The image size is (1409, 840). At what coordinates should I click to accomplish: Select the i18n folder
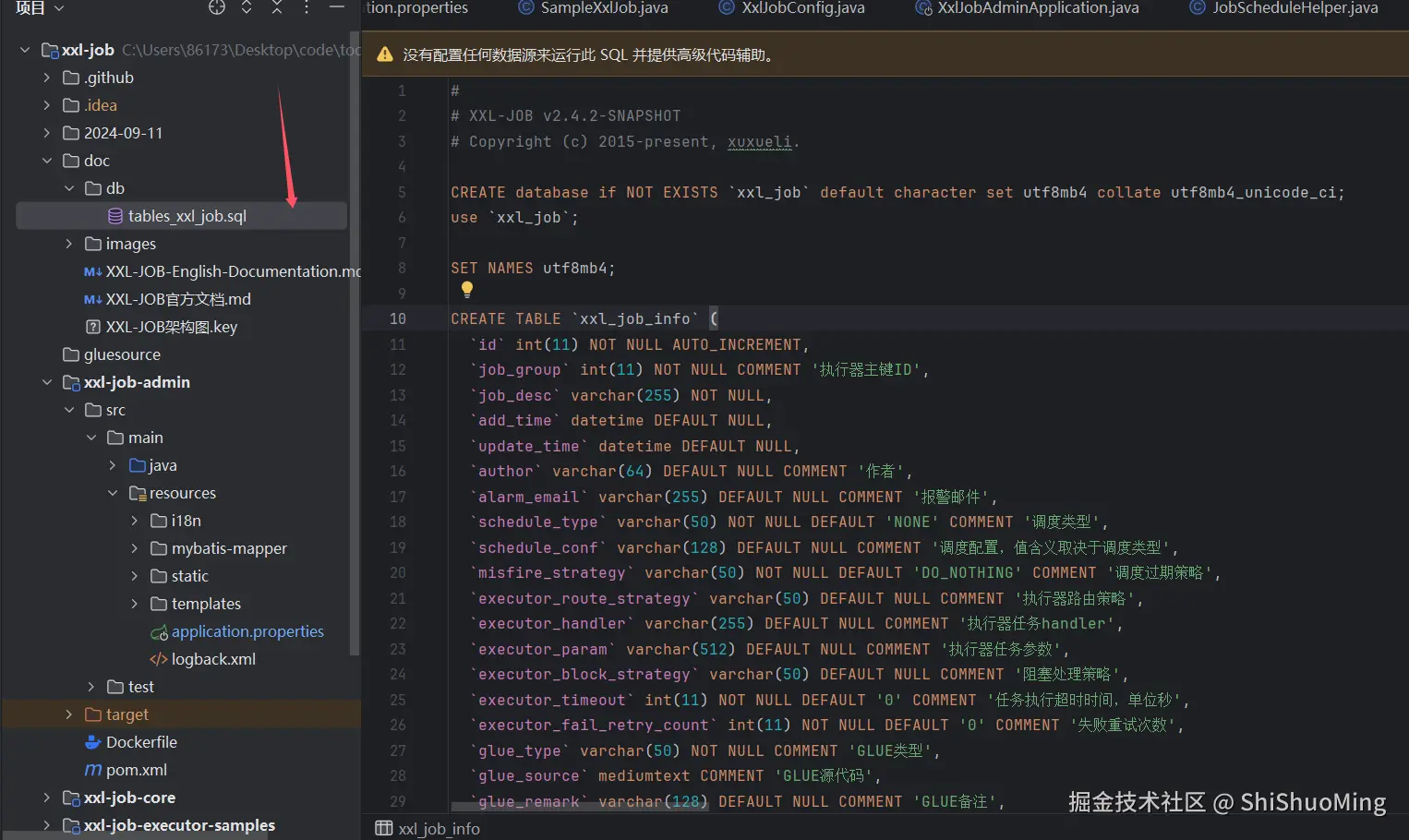pos(187,521)
